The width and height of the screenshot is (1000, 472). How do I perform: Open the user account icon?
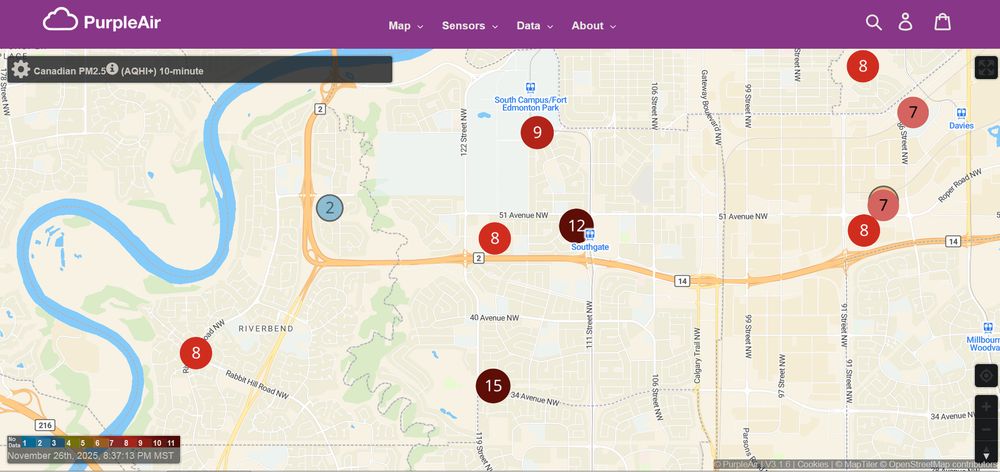click(905, 22)
